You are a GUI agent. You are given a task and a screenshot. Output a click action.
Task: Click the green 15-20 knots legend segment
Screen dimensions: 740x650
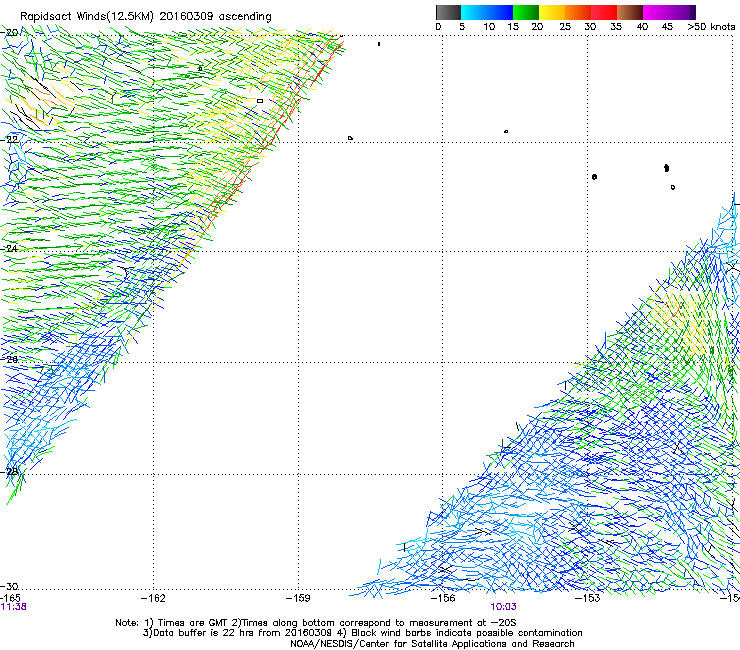526,12
